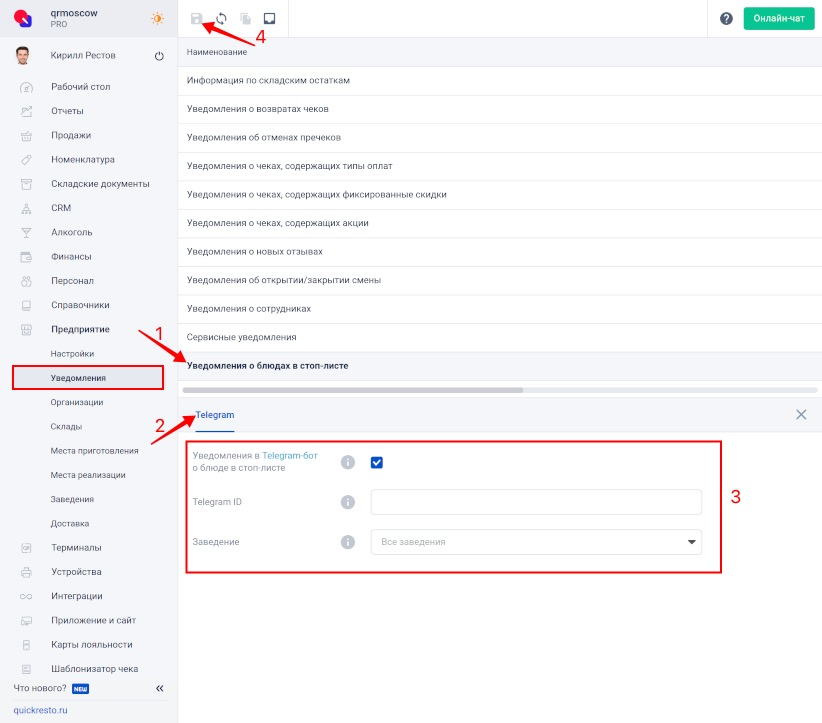The height and width of the screenshot is (723, 822).
Task: Select row Информация по складским остаткам
Action: (500, 81)
